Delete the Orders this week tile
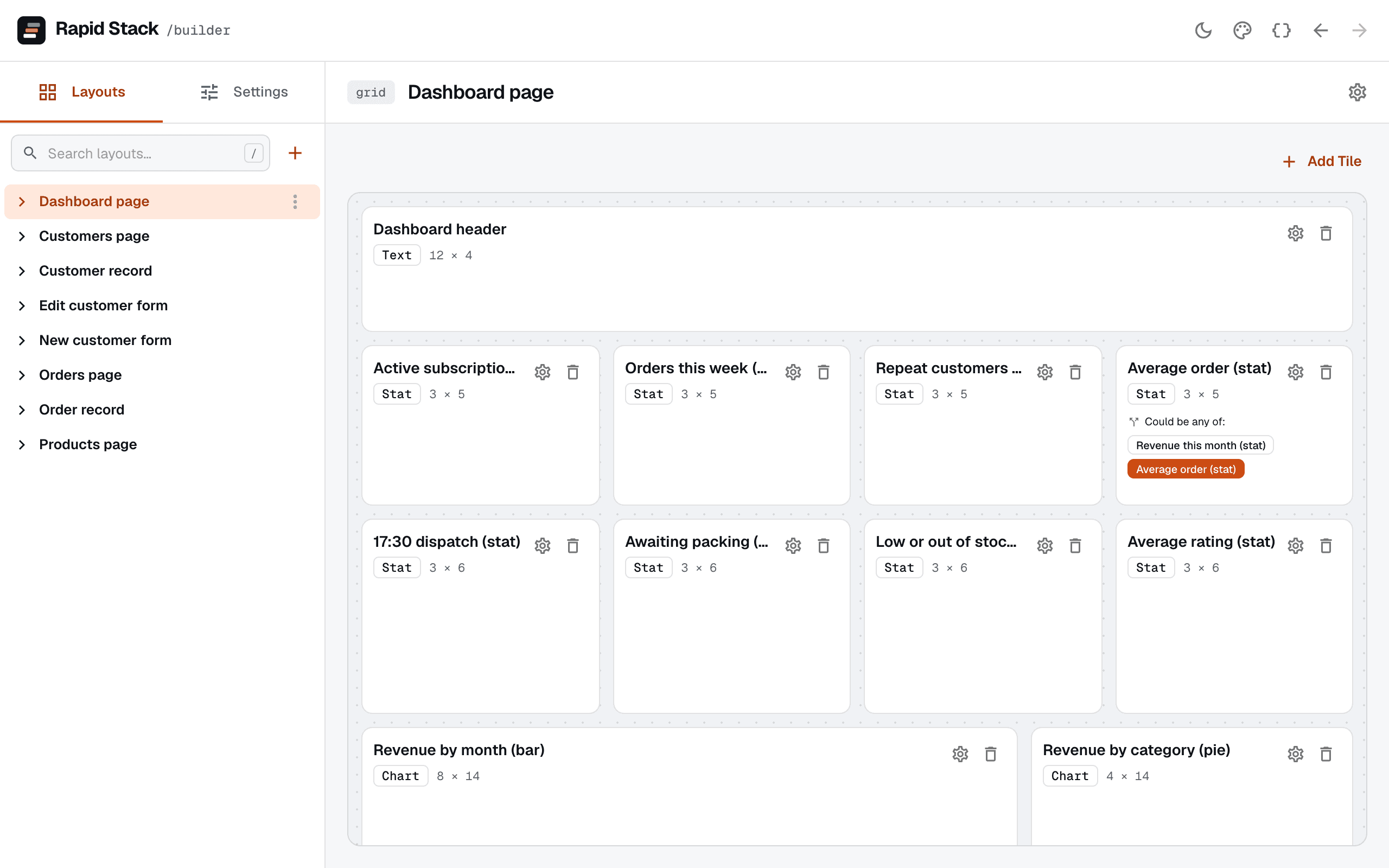The image size is (1389, 868). [824, 373]
